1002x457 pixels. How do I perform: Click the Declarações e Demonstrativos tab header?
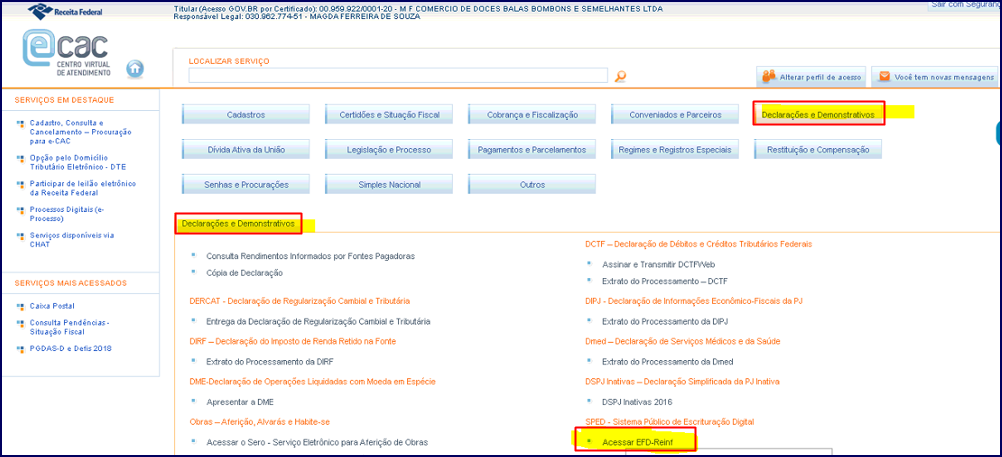(x=238, y=224)
